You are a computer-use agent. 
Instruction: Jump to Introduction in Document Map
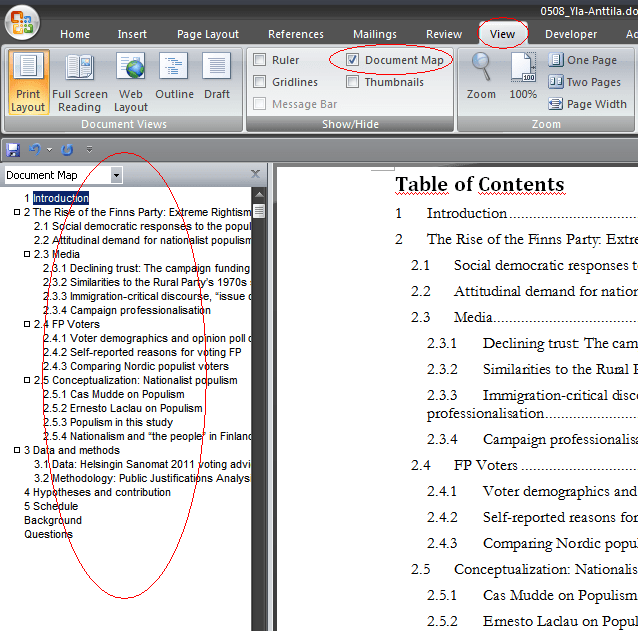(61, 198)
